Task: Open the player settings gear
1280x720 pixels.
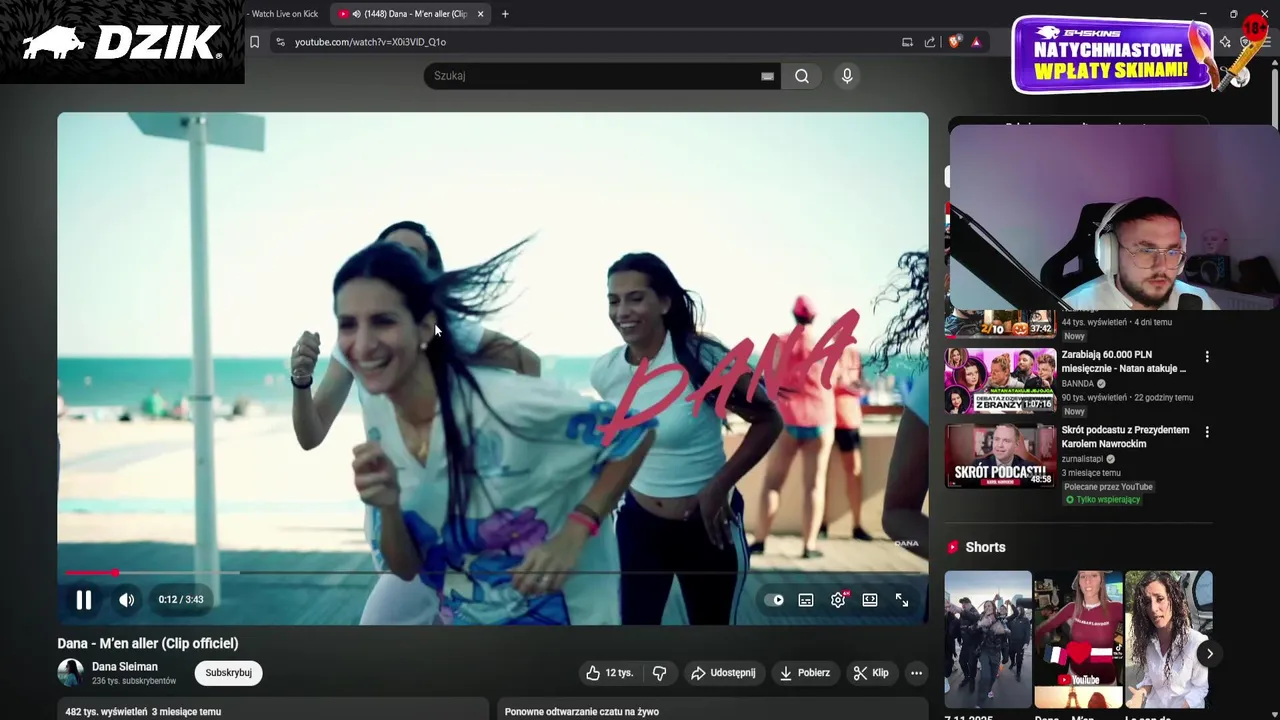Action: click(x=838, y=600)
